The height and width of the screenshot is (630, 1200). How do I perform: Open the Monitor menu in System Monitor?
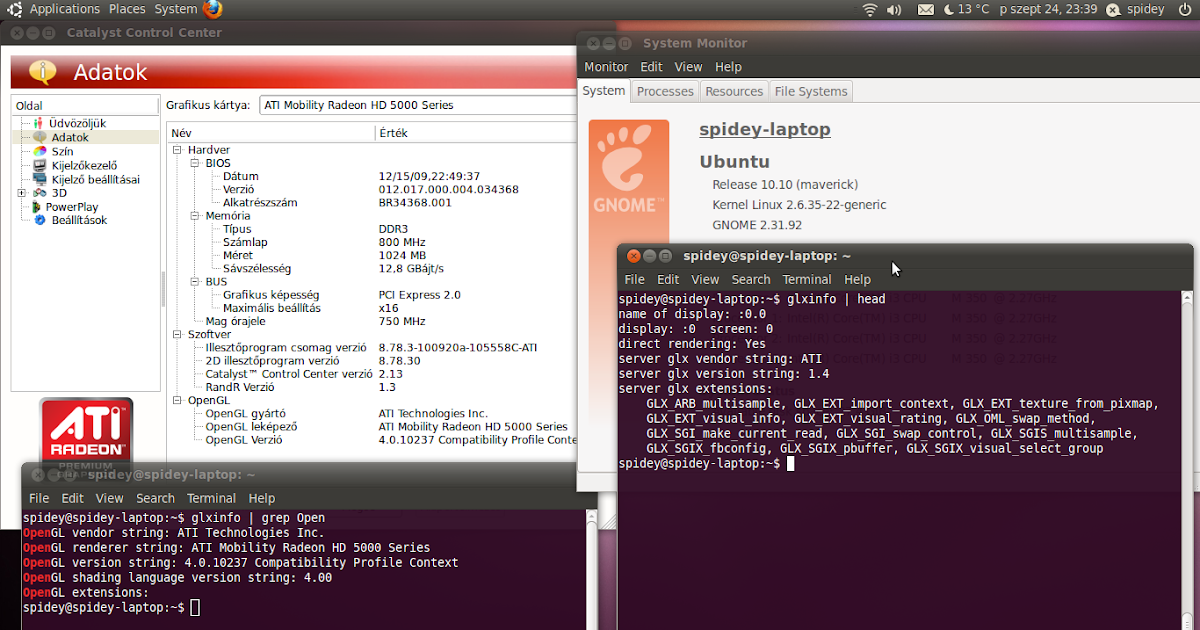coord(606,67)
